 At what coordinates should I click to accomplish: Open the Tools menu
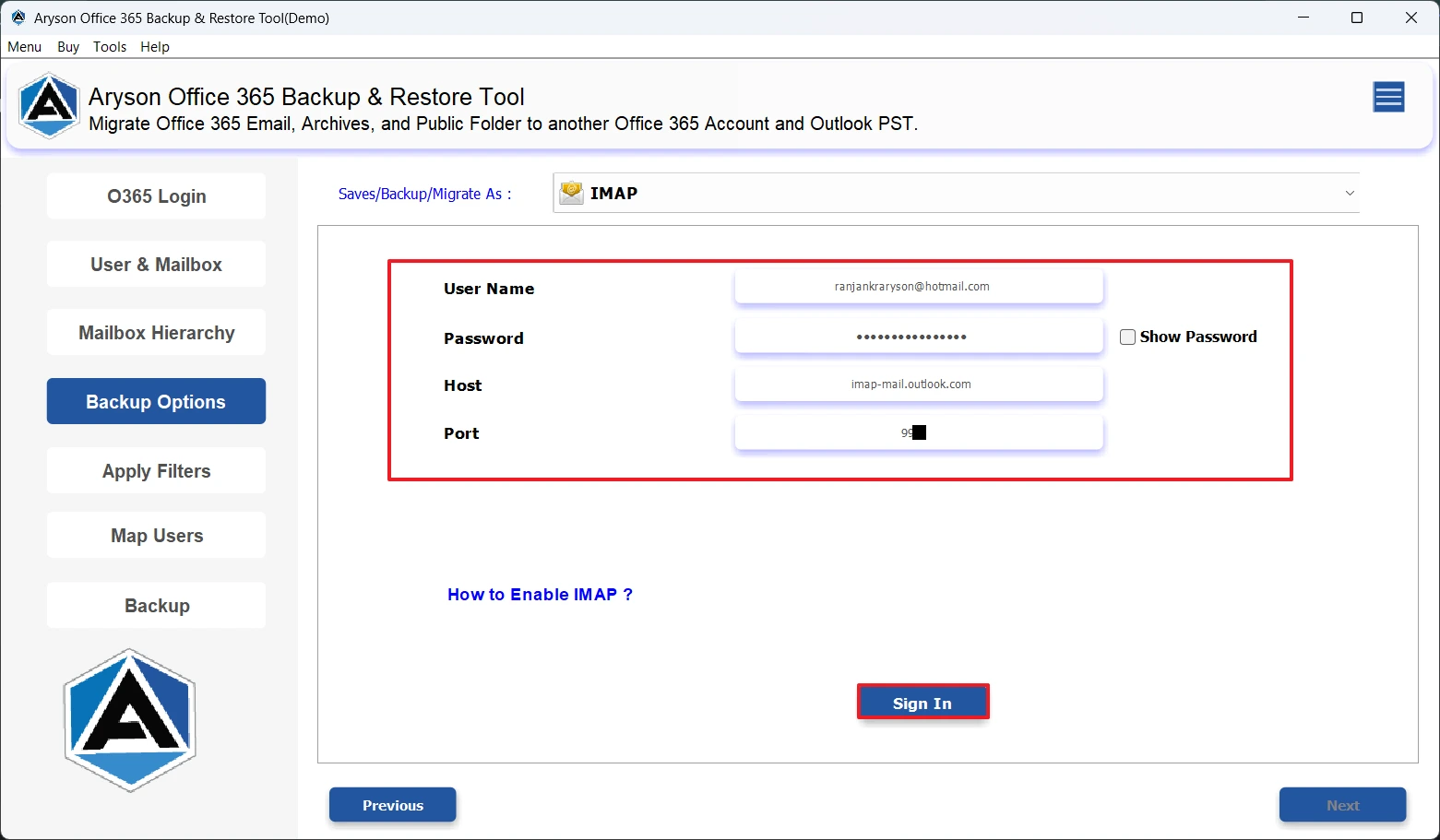click(110, 47)
